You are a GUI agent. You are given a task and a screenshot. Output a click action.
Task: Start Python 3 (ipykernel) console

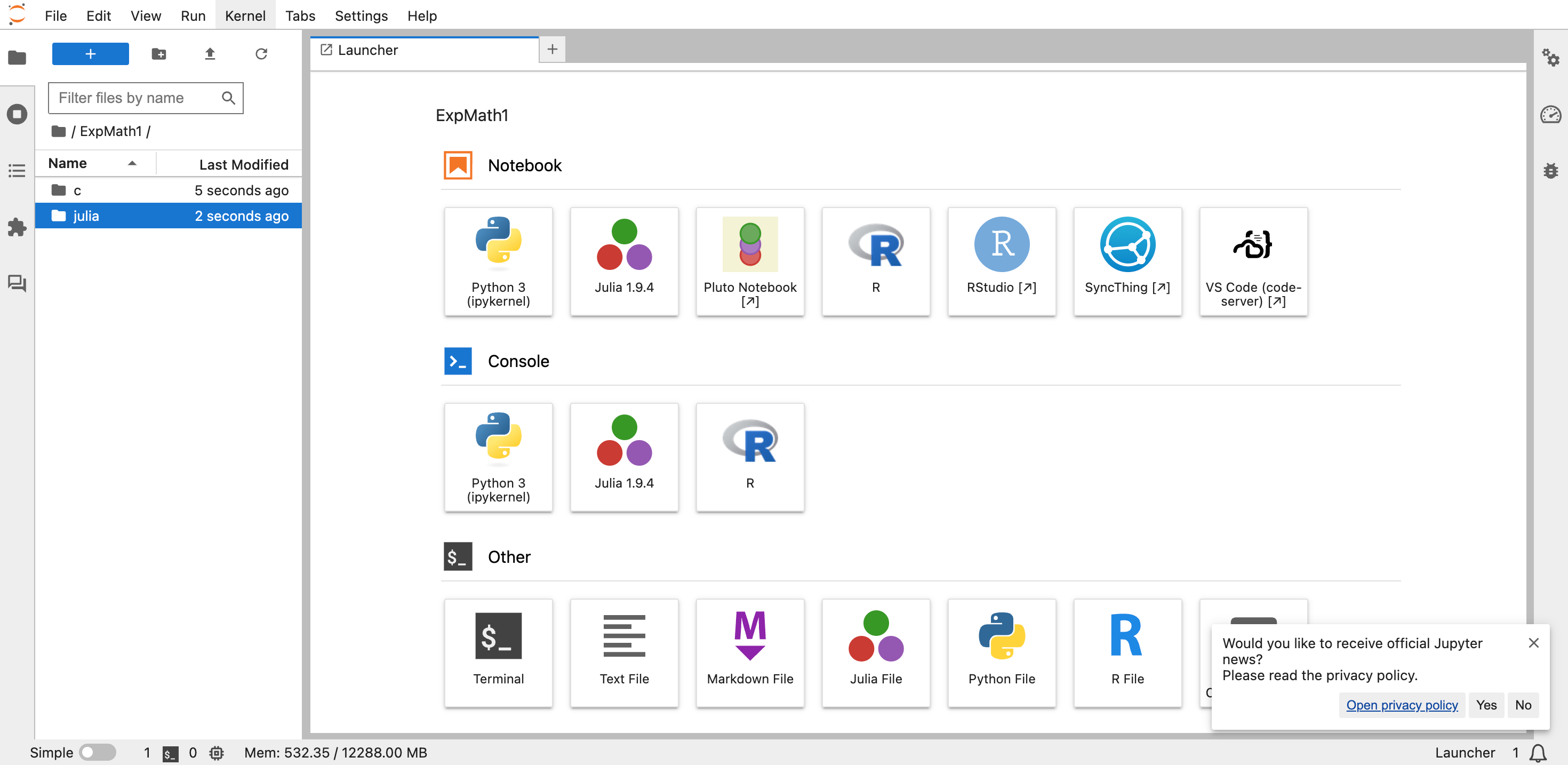click(499, 457)
